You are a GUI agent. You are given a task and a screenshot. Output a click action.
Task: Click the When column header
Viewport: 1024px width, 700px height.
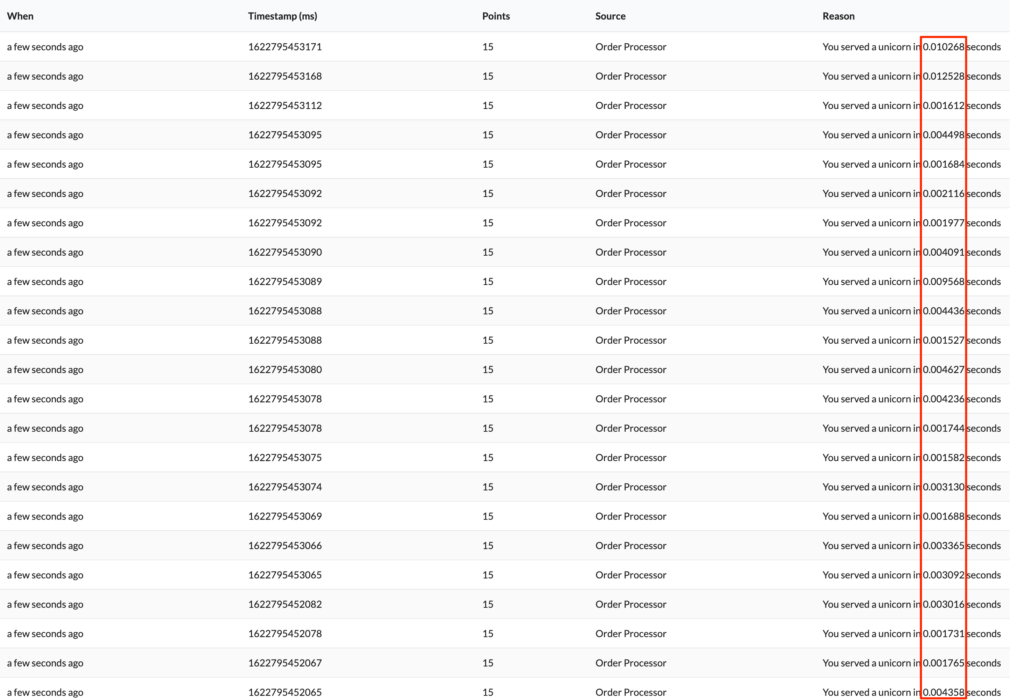(20, 16)
